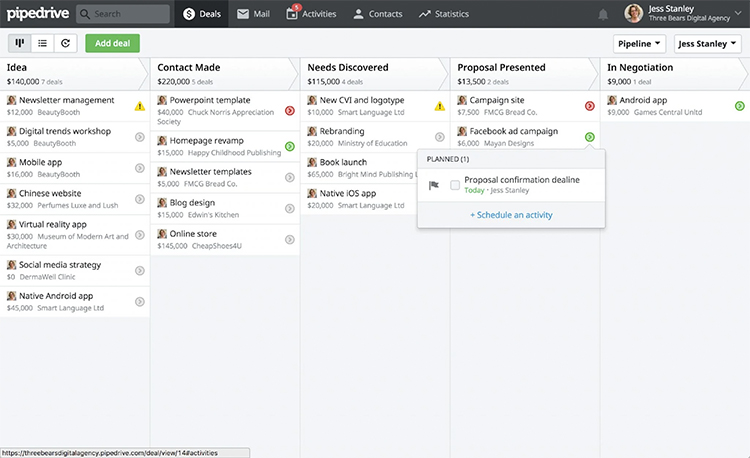Click the flag icon for planned activity
The height and width of the screenshot is (458, 750).
point(434,185)
